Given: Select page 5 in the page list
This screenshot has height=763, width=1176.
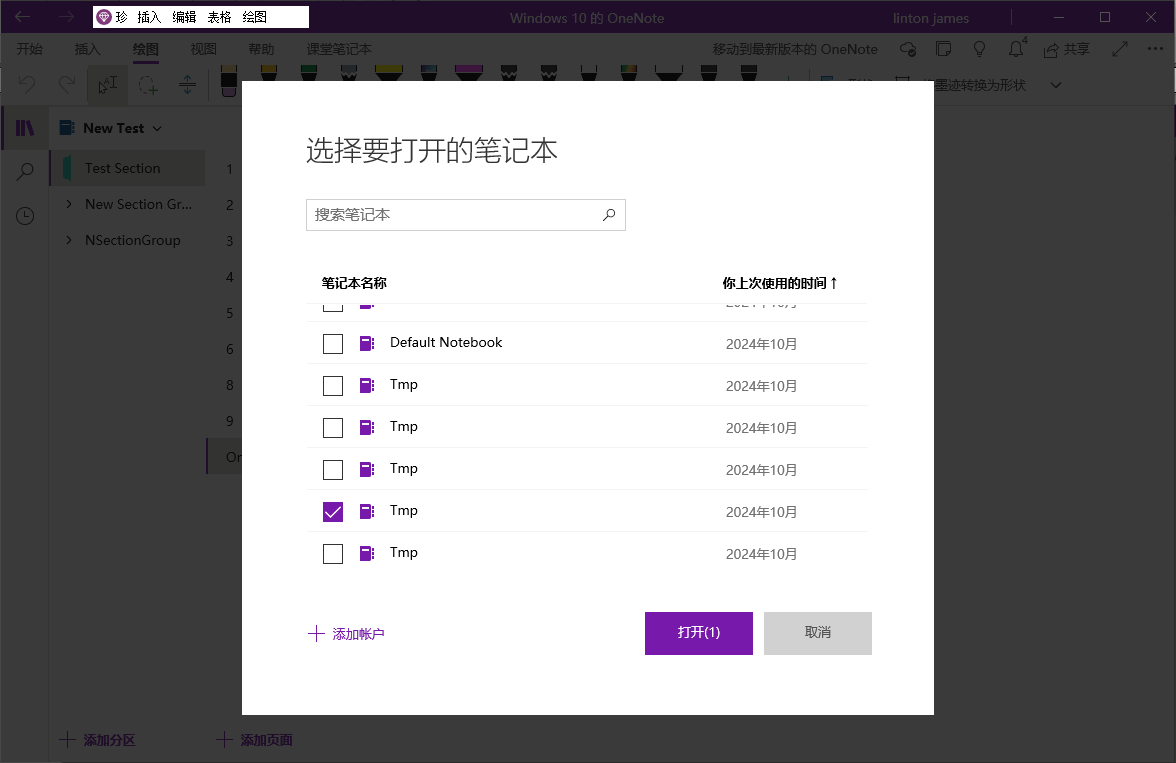Looking at the screenshot, I should [x=230, y=313].
